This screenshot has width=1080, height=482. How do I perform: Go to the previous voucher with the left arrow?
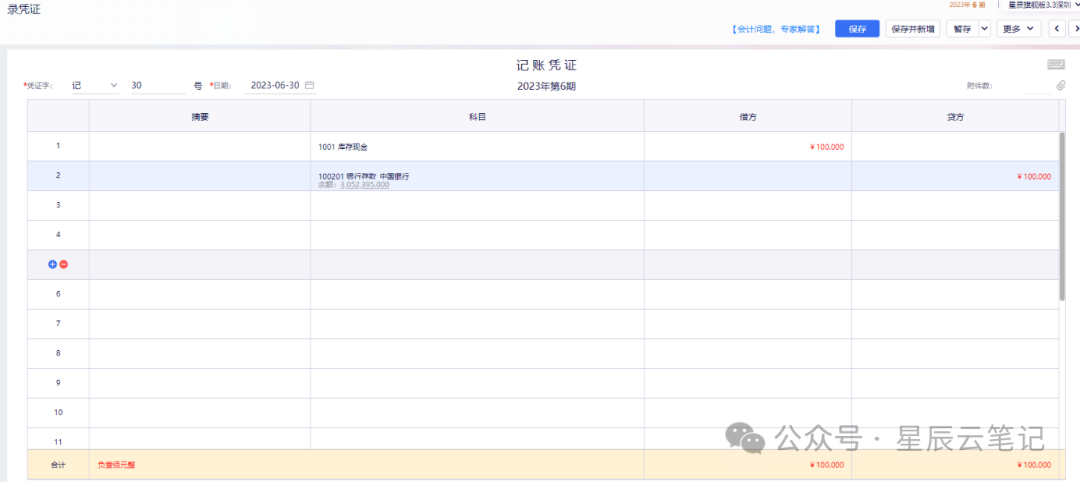tap(1056, 29)
